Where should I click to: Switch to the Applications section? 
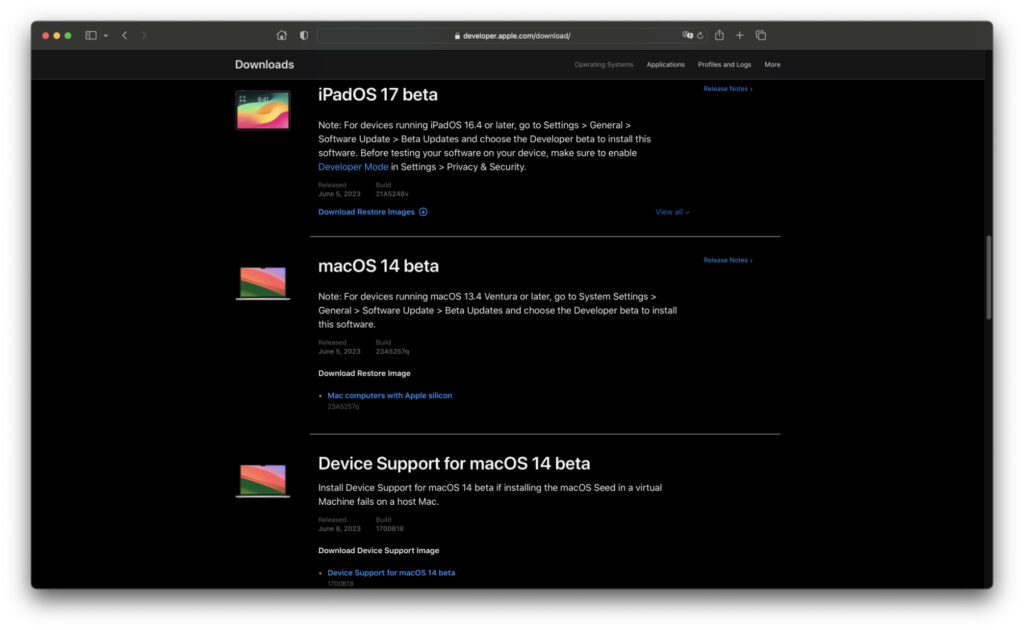click(666, 63)
